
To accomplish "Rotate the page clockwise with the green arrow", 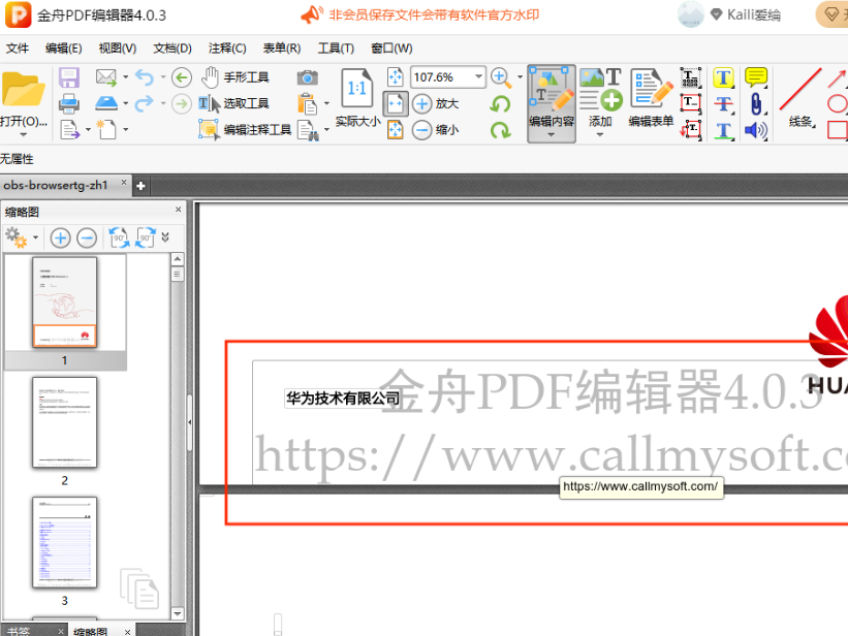I will pos(500,129).
